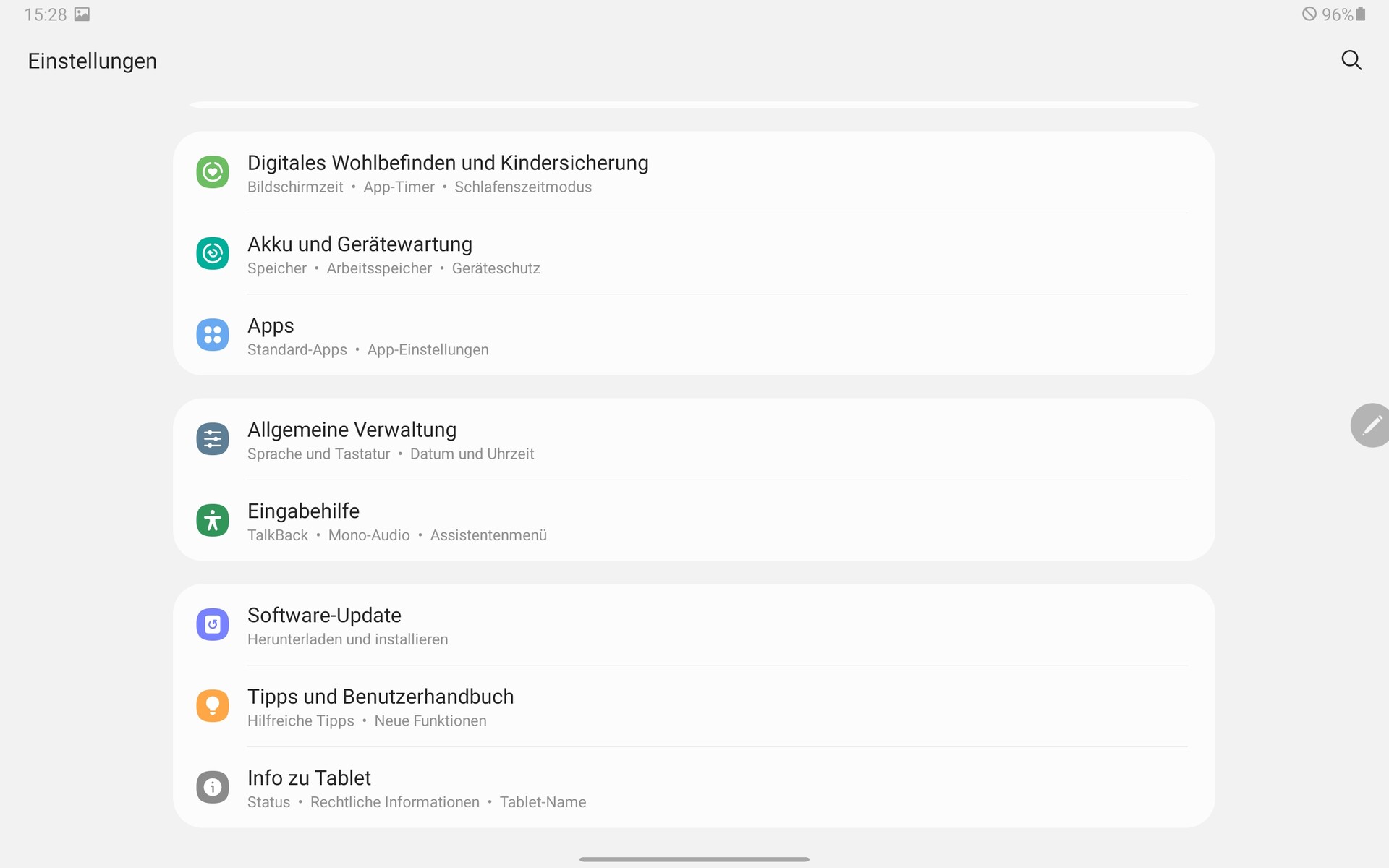Tap the purple Software-Update icon
This screenshot has height=868, width=1389.
[213, 624]
